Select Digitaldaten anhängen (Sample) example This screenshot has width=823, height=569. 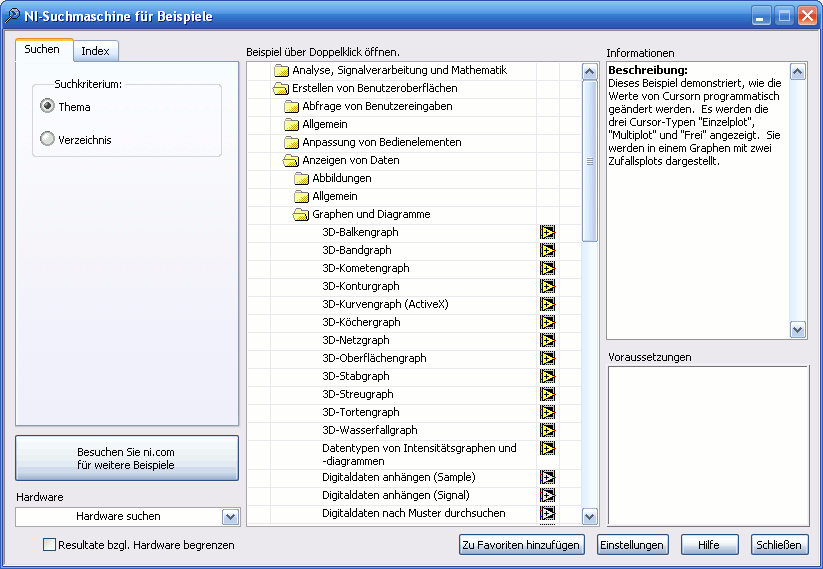pyautogui.click(x=399, y=477)
